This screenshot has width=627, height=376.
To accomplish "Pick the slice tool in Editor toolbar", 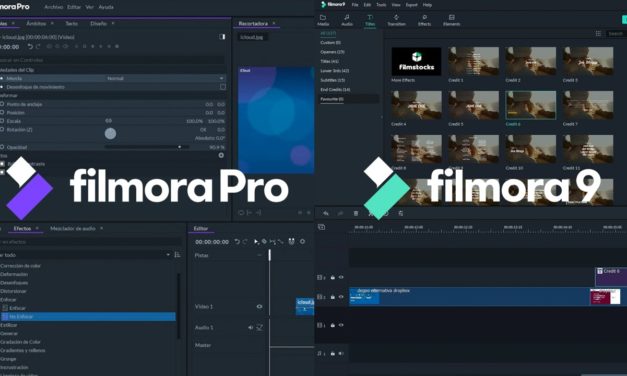I will [264, 242].
